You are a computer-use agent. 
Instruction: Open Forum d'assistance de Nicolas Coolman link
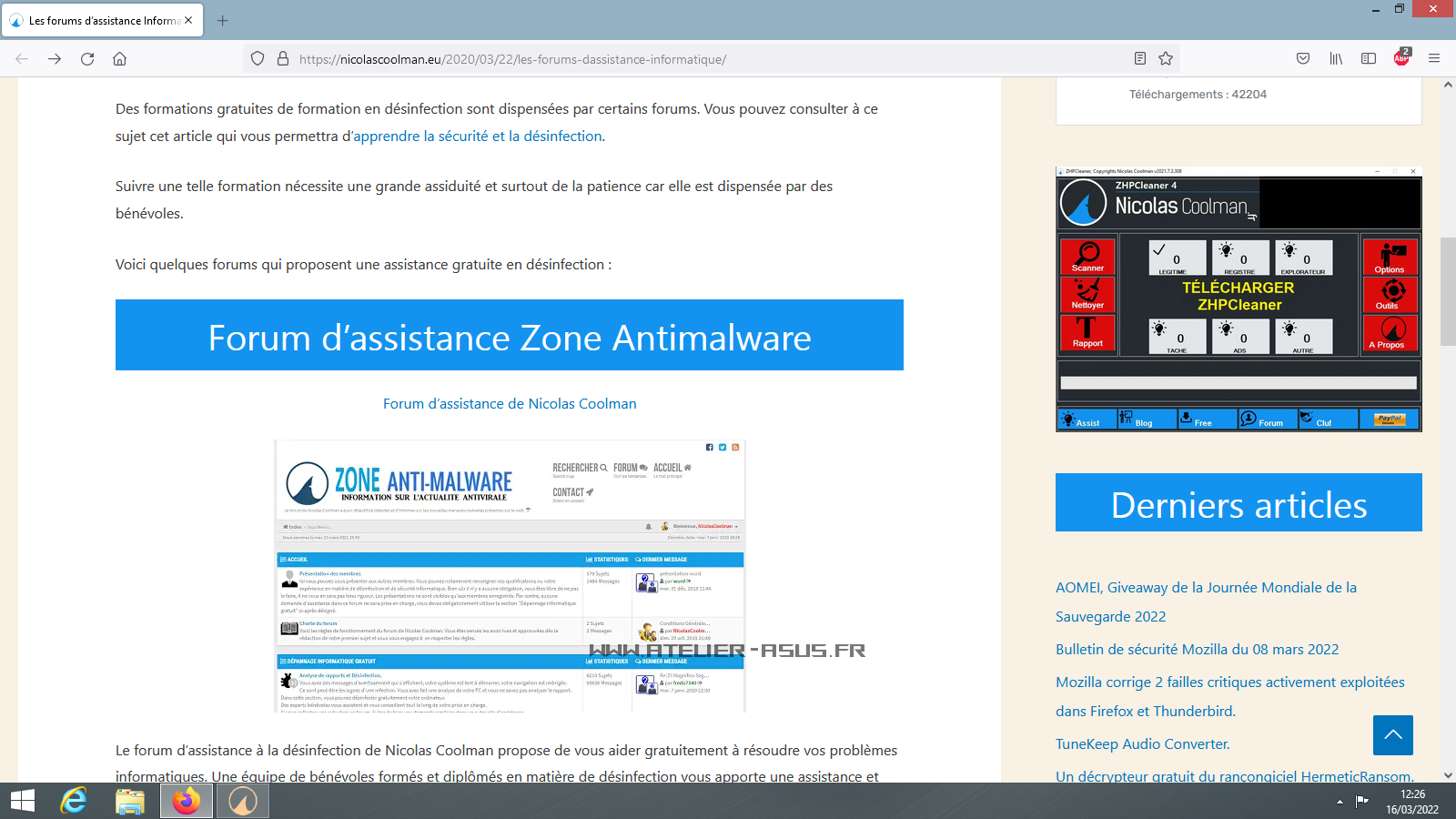click(510, 404)
